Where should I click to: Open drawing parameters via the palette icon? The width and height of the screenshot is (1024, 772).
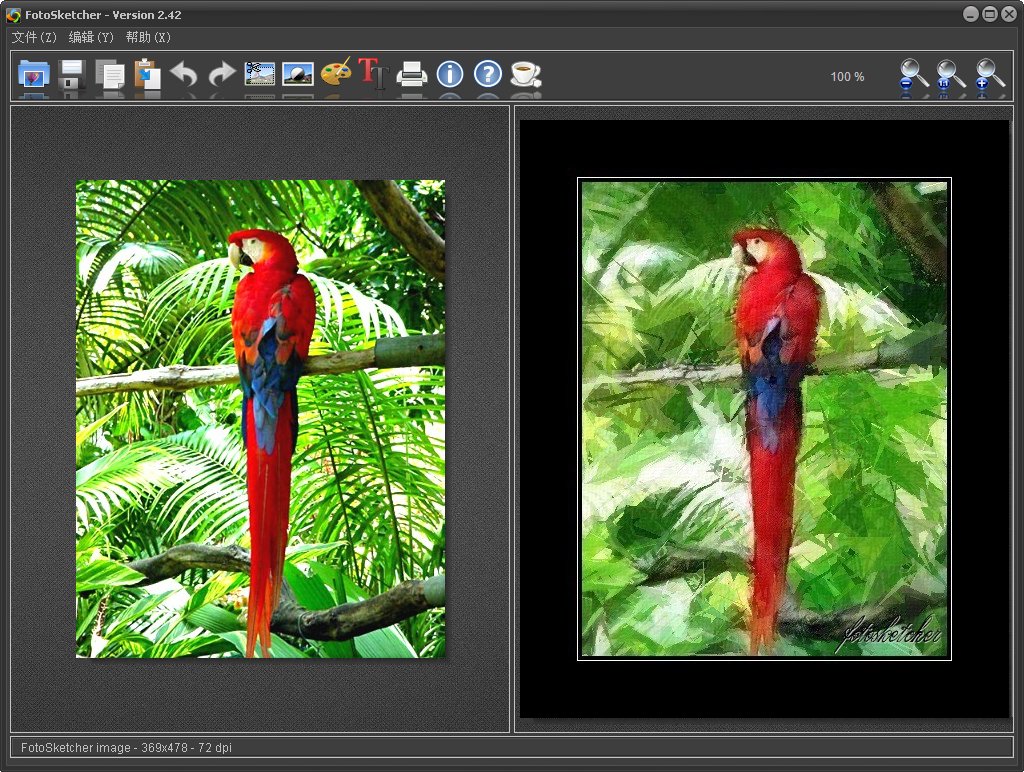point(335,74)
